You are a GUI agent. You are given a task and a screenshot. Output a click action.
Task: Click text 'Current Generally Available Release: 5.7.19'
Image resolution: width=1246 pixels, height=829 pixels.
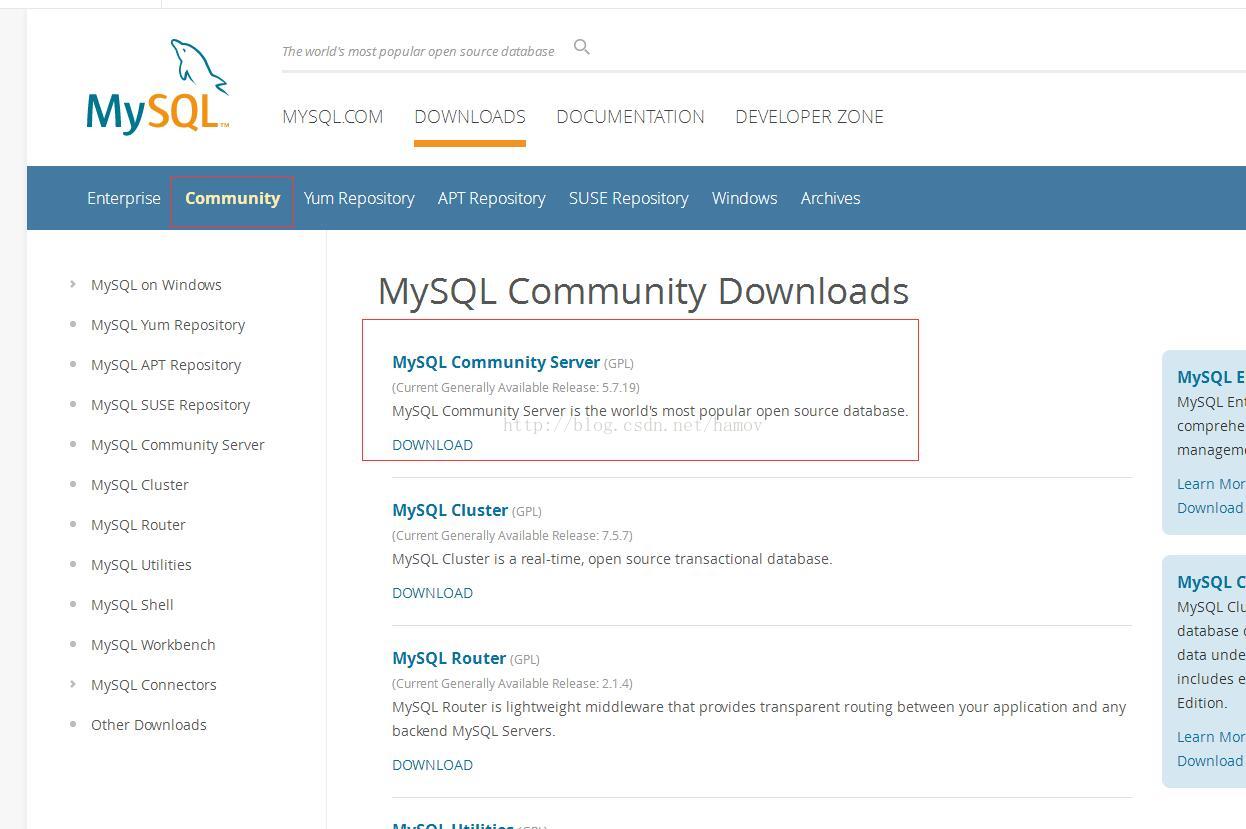coord(516,387)
